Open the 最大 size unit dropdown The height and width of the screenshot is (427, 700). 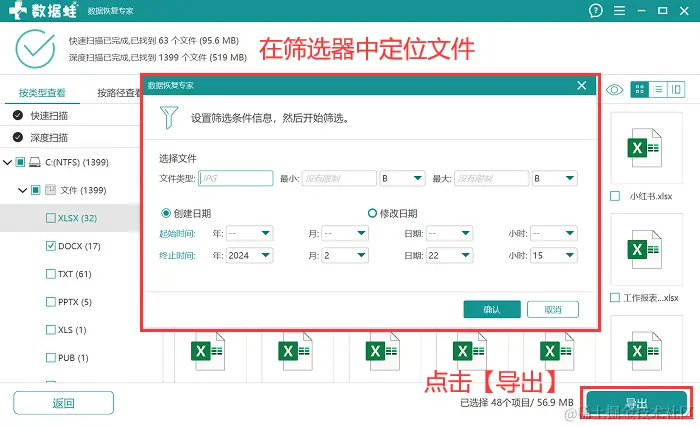pyautogui.click(x=554, y=178)
